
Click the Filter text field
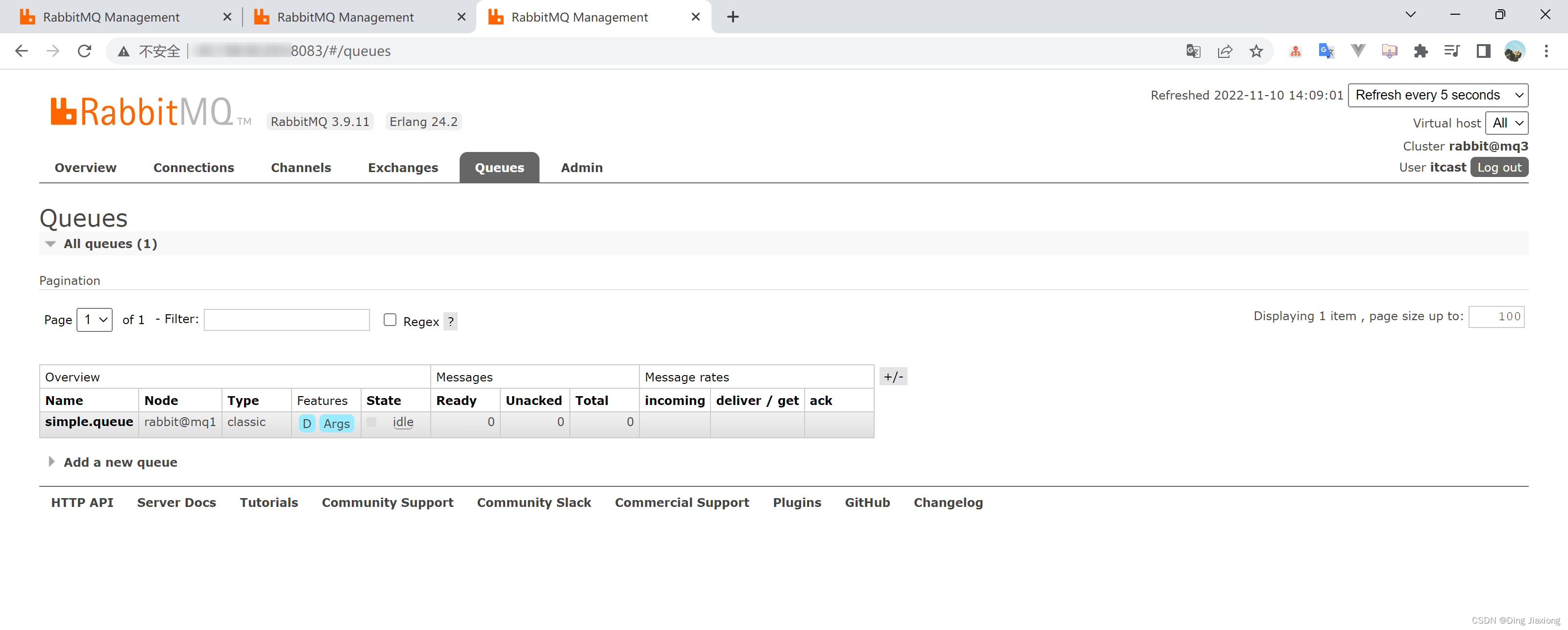point(287,320)
